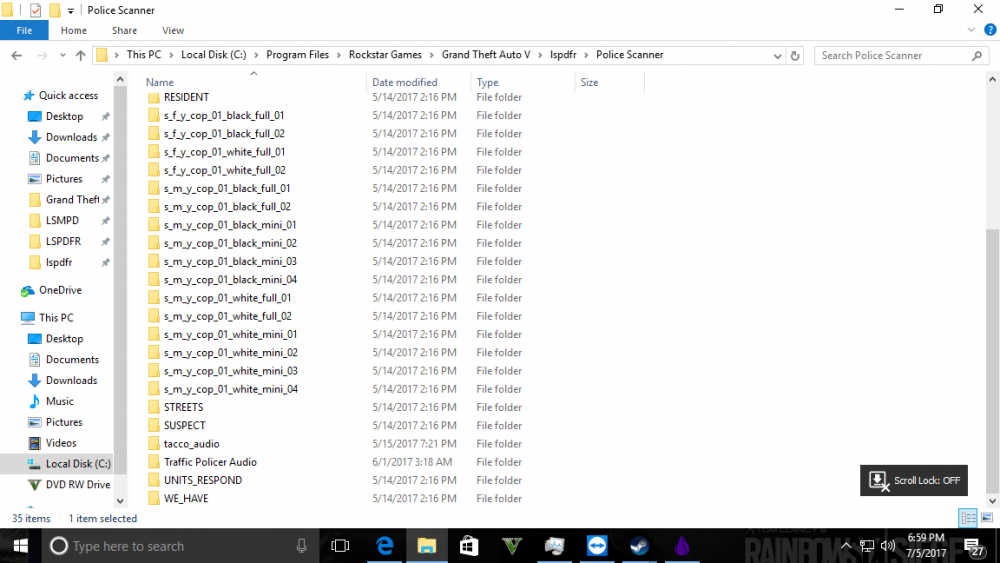Open Music under This PC

[x=59, y=401]
